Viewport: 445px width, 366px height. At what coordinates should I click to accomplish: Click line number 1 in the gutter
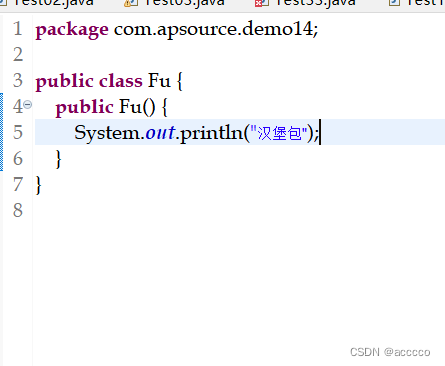coord(18,29)
